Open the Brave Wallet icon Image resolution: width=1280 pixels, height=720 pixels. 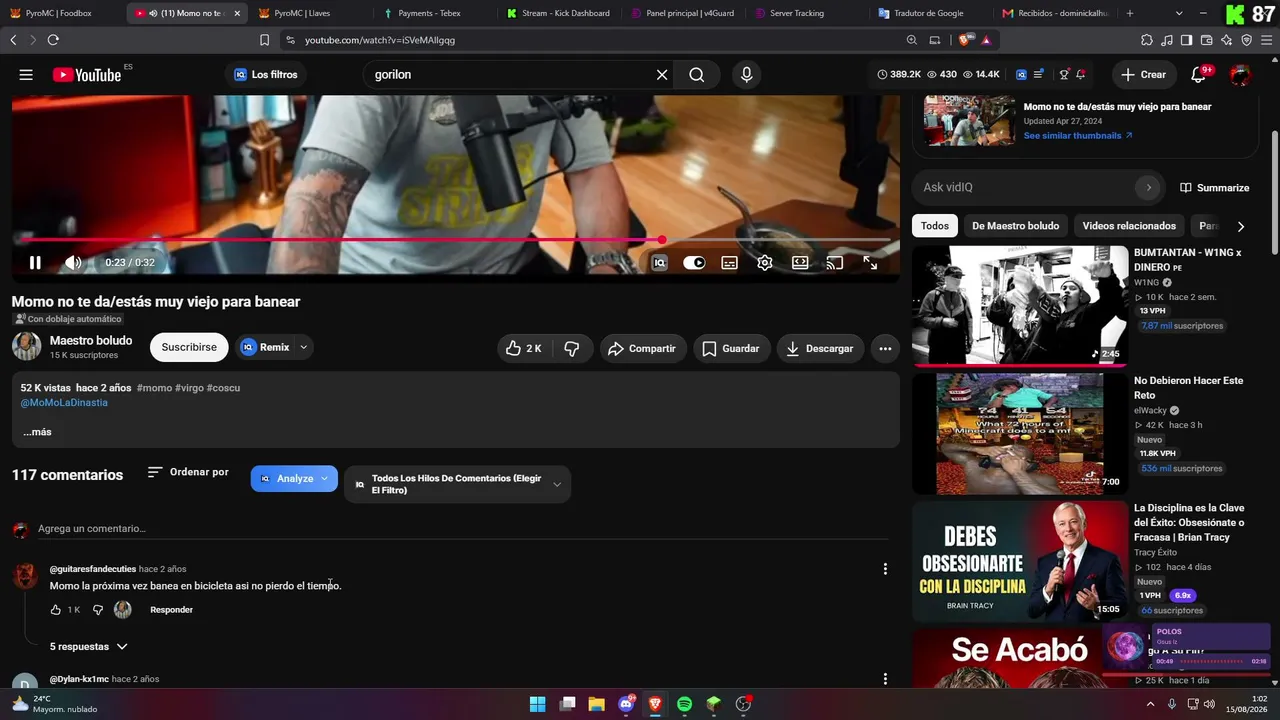1207,40
